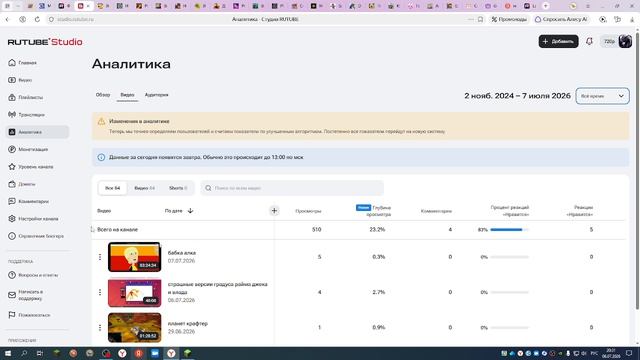Open the Видео section in the sidebar
Screen dimensions: 640x360
click(20, 80)
